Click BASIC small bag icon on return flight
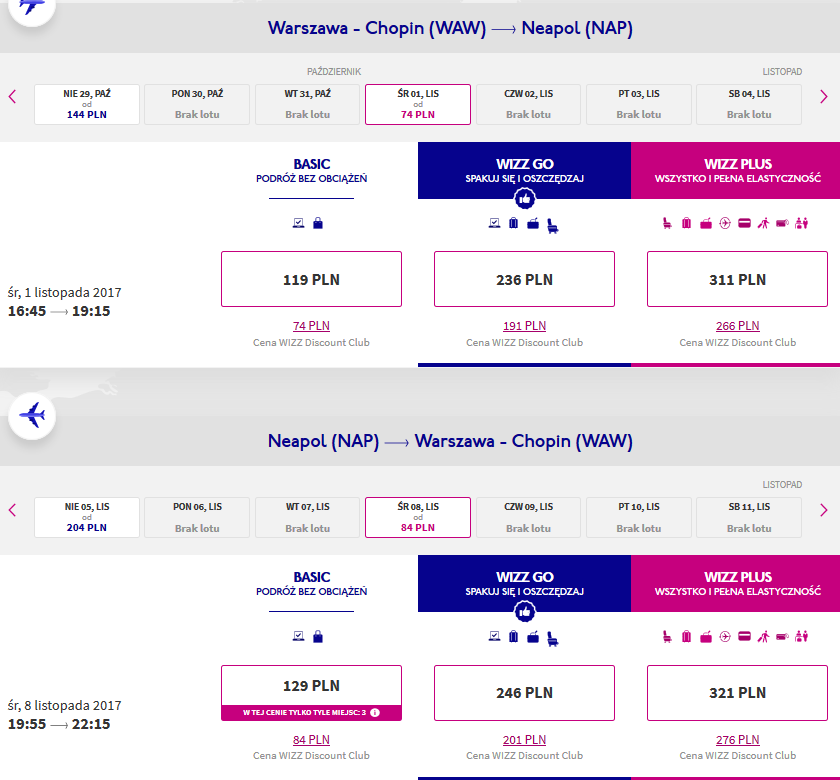The width and height of the screenshot is (840, 780). pos(318,636)
